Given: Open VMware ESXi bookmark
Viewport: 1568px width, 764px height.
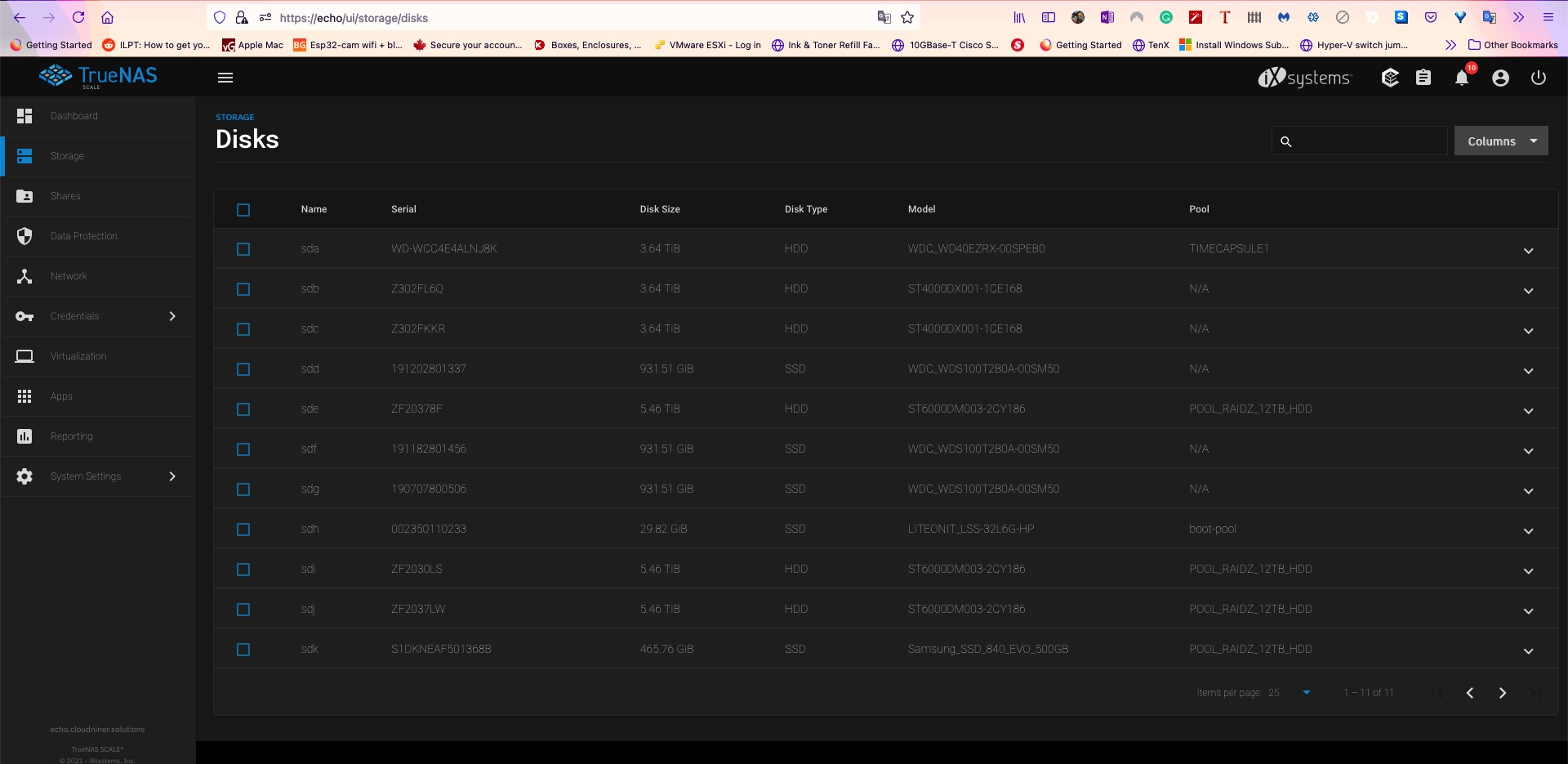Looking at the screenshot, I should tap(707, 45).
